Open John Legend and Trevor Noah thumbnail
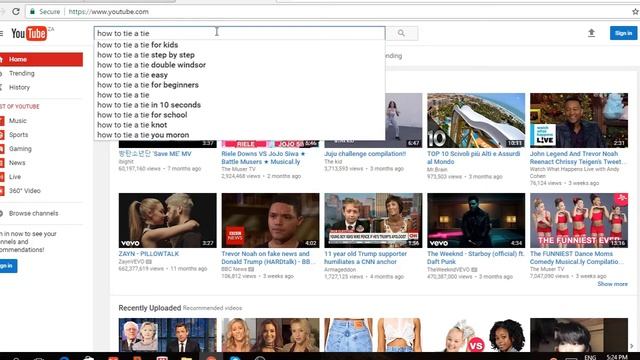Image resolution: width=640 pixels, height=360 pixels. coord(579,120)
